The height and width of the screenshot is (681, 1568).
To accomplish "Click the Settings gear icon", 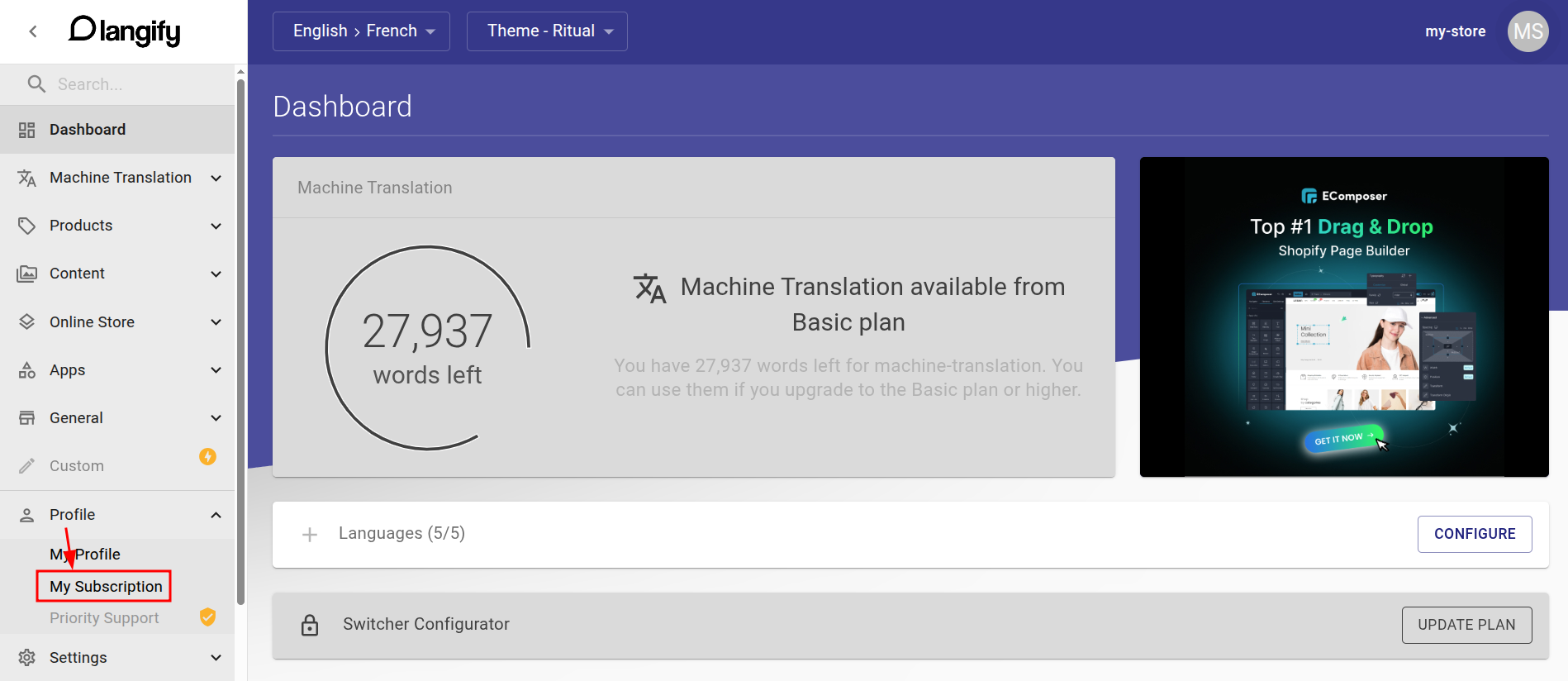I will point(27,657).
